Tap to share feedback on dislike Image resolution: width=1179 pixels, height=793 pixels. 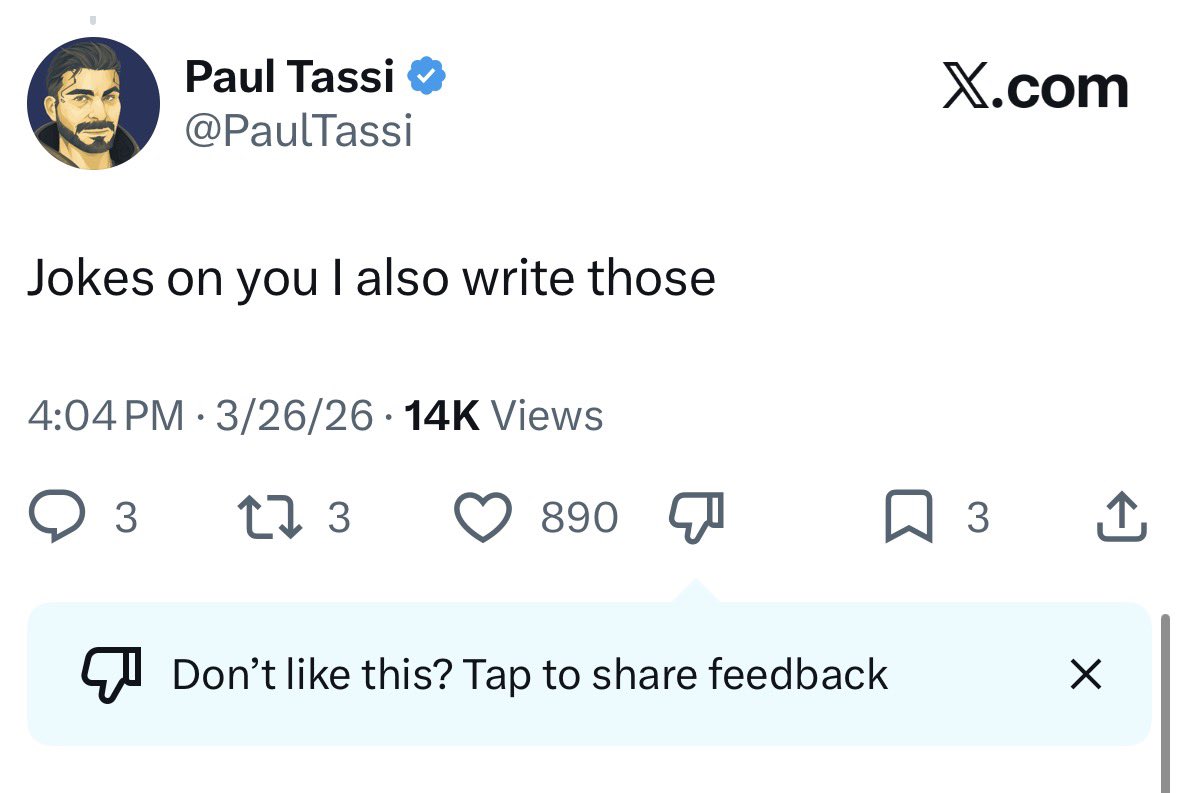click(x=530, y=674)
